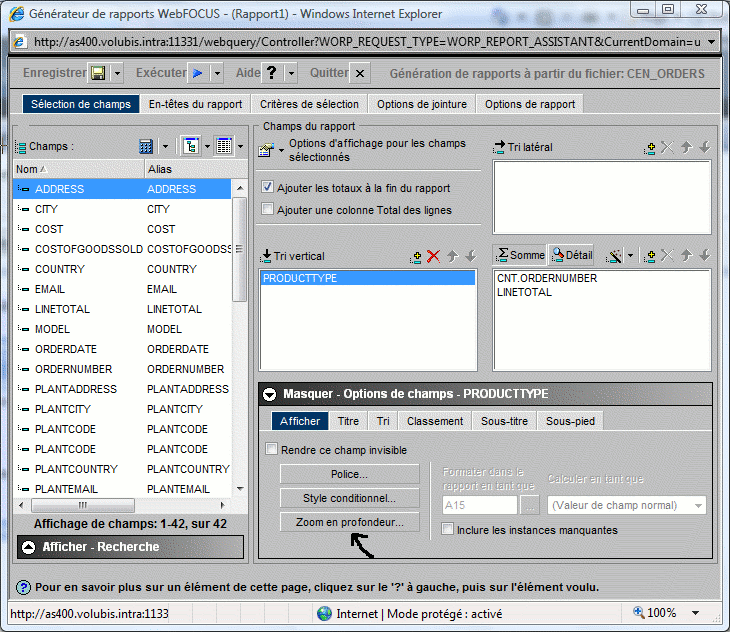
Task: Open dropdown beside the magic wand icon
Action: [630, 255]
